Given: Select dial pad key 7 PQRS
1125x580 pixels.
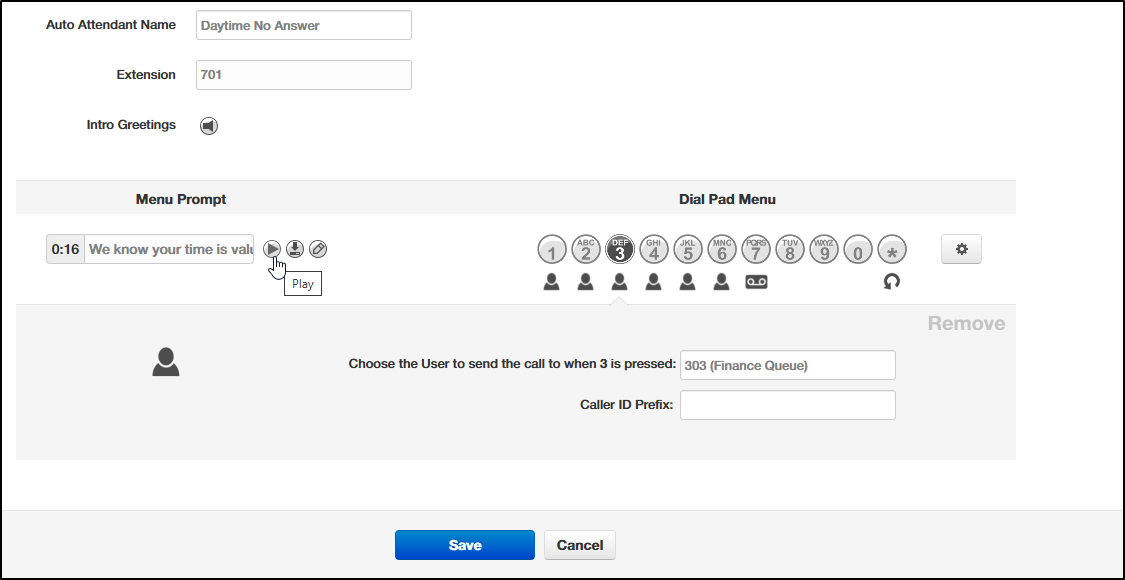Looking at the screenshot, I should pyautogui.click(x=756, y=249).
